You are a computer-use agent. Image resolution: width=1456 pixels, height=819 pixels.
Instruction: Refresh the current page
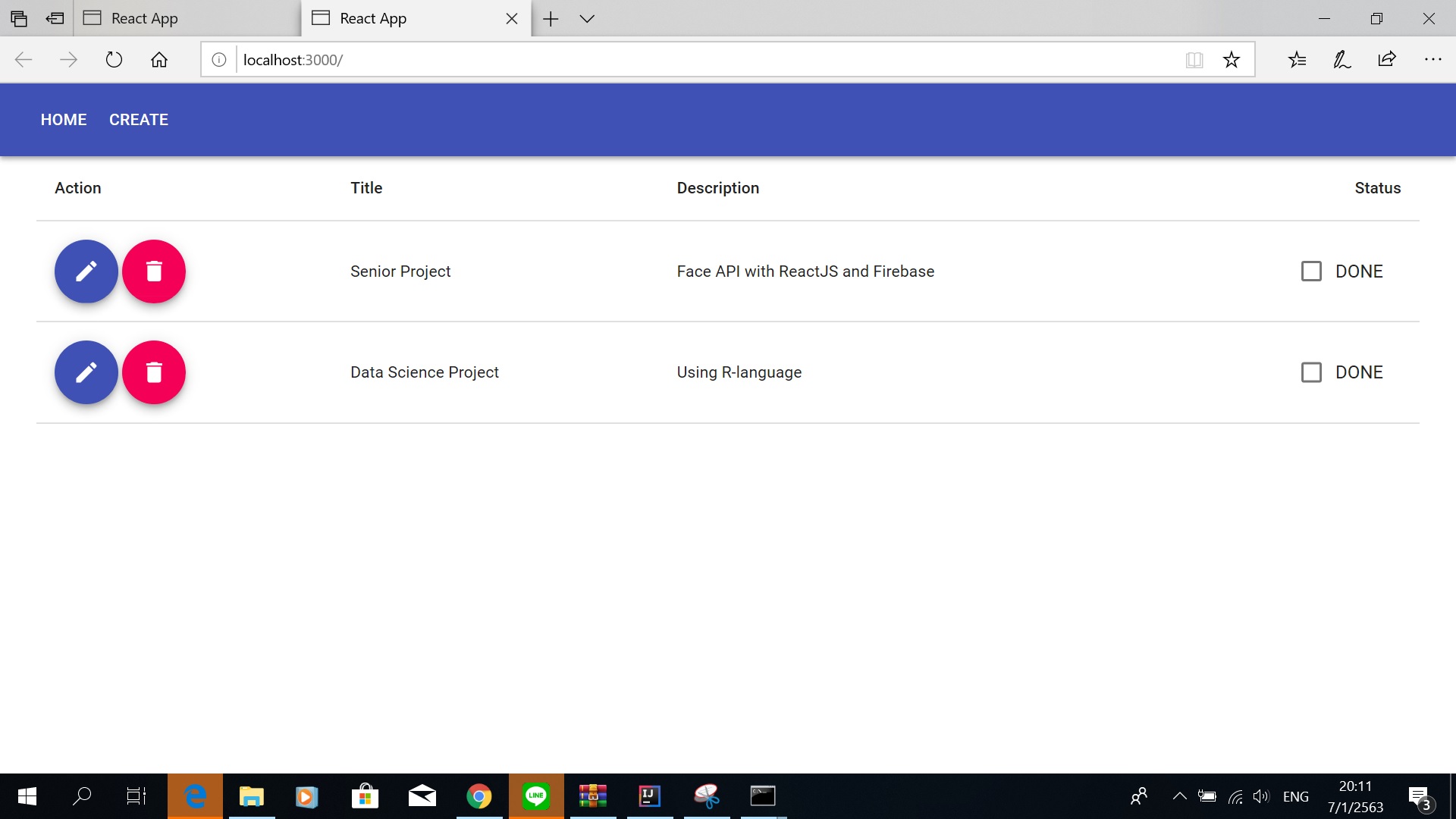(x=114, y=59)
